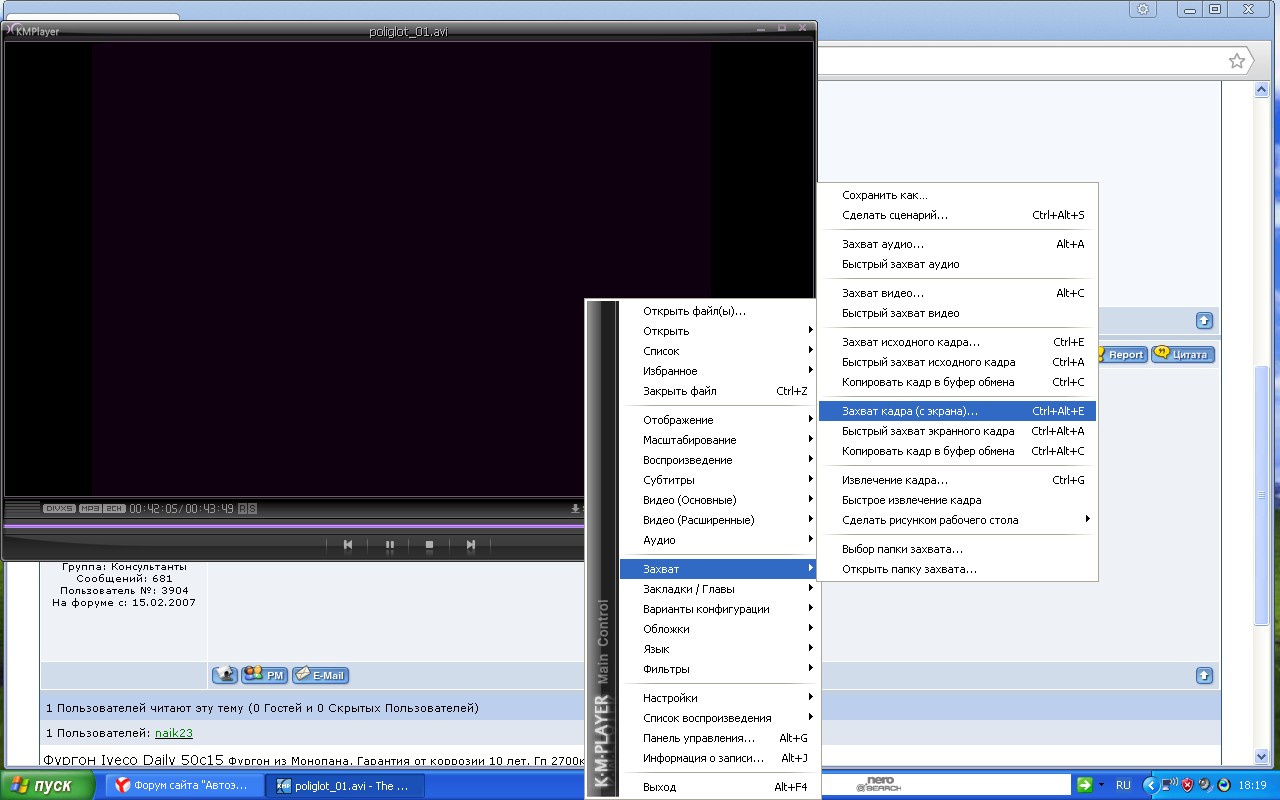Click the DIVX5 codec badge
The height and width of the screenshot is (800, 1280).
click(x=59, y=508)
